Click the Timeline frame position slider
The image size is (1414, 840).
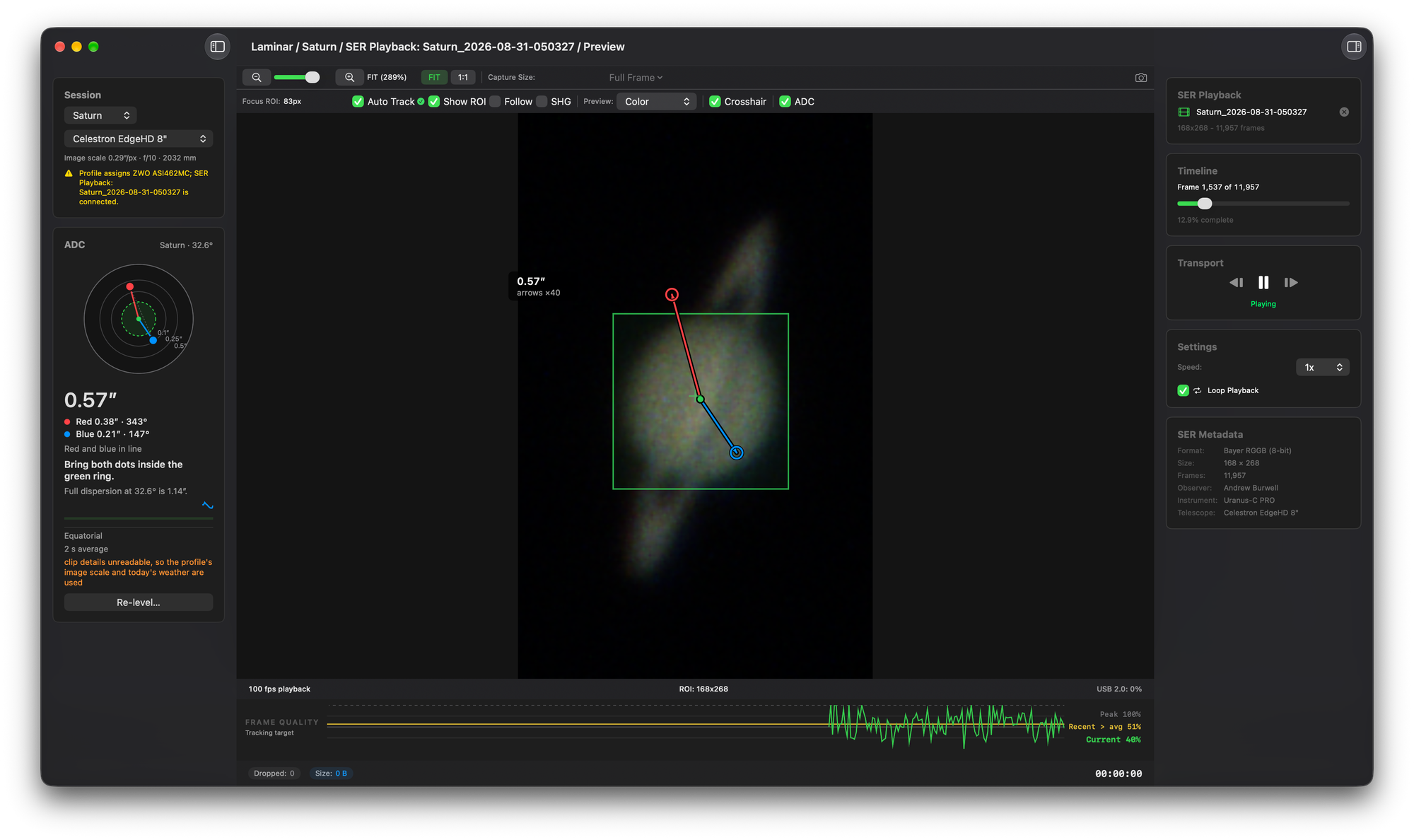pos(1263,204)
